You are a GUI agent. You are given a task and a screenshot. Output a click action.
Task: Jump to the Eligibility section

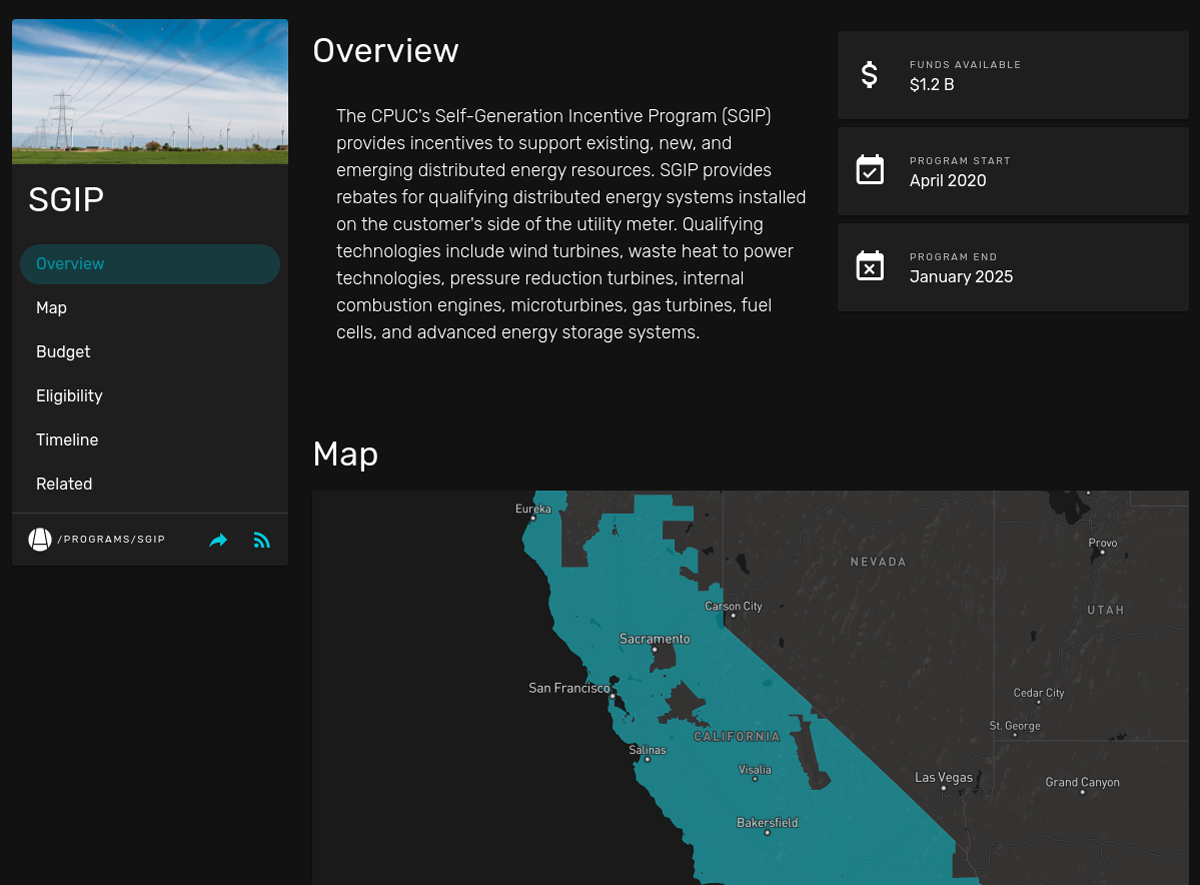click(x=69, y=396)
